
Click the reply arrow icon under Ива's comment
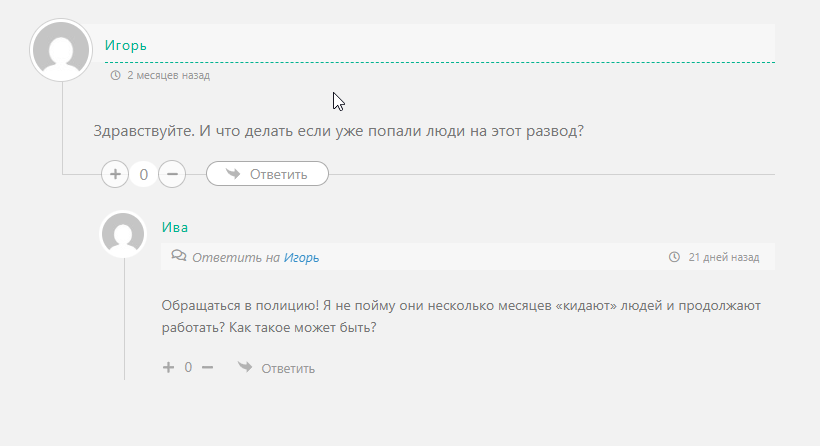244,367
